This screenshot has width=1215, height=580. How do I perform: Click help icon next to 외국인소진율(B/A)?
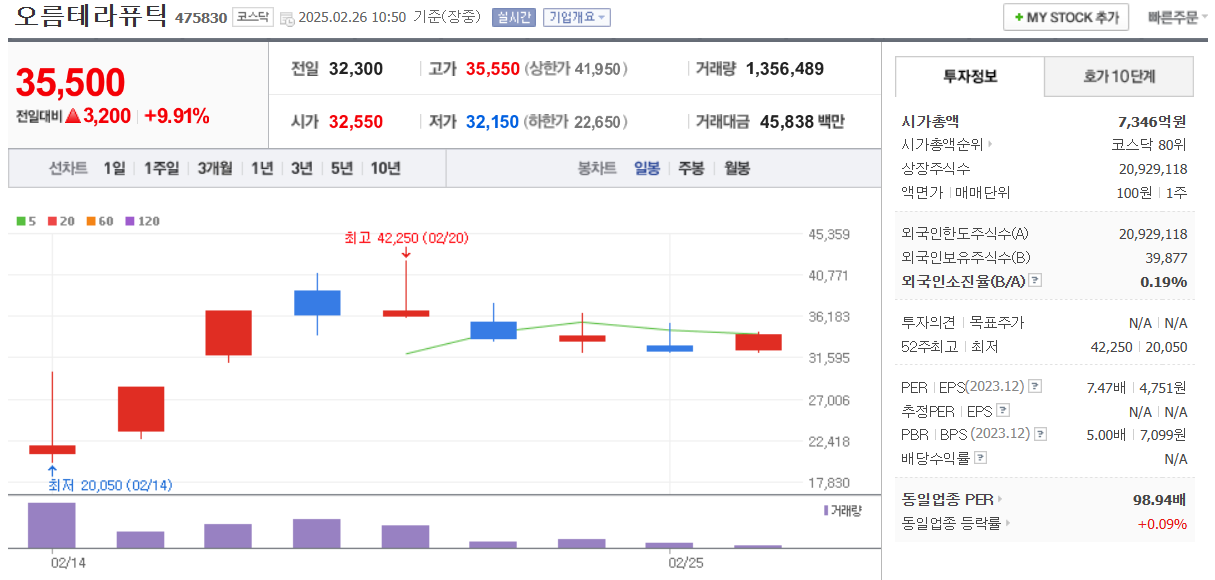(1035, 281)
